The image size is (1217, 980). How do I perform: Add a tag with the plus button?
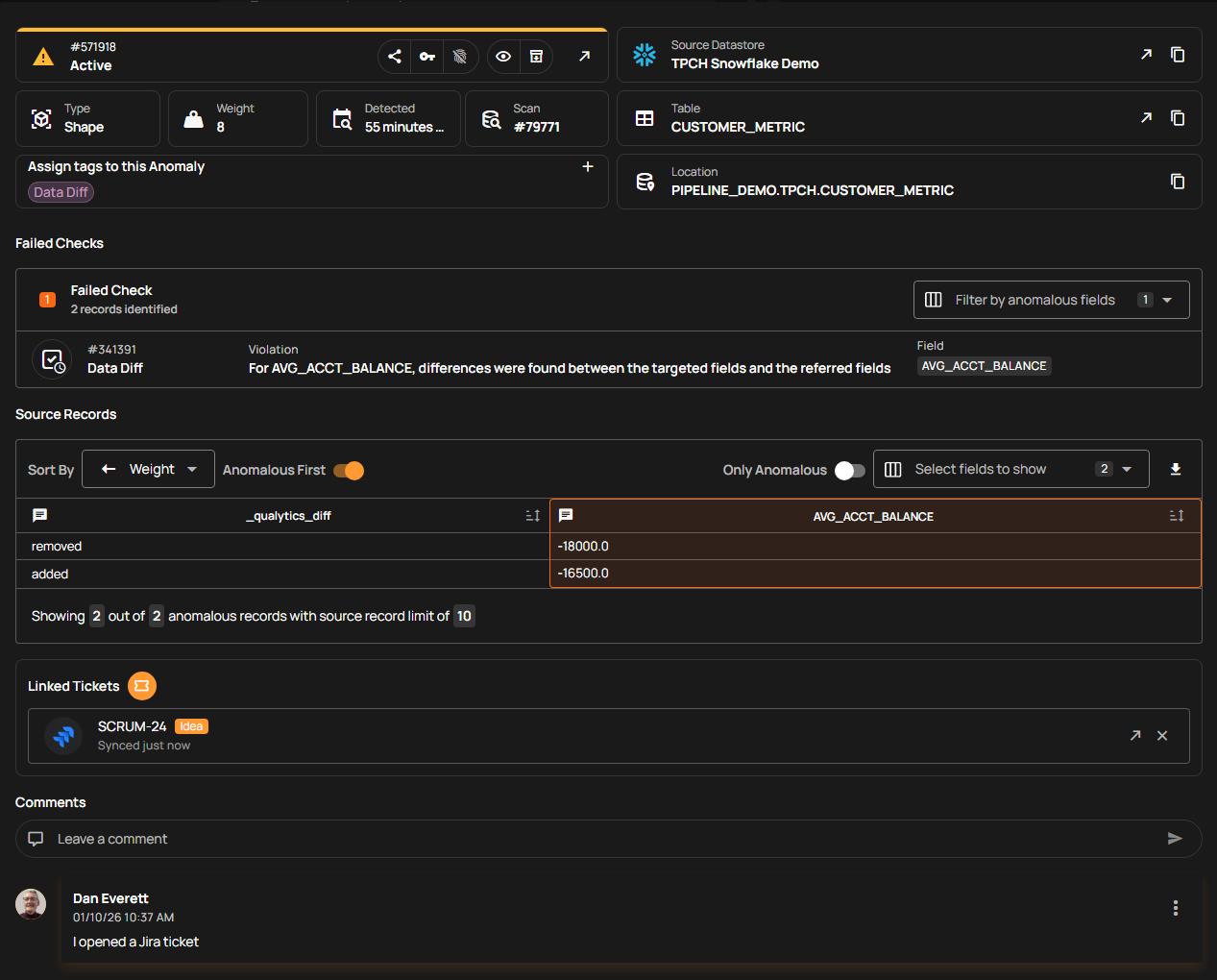pos(588,166)
